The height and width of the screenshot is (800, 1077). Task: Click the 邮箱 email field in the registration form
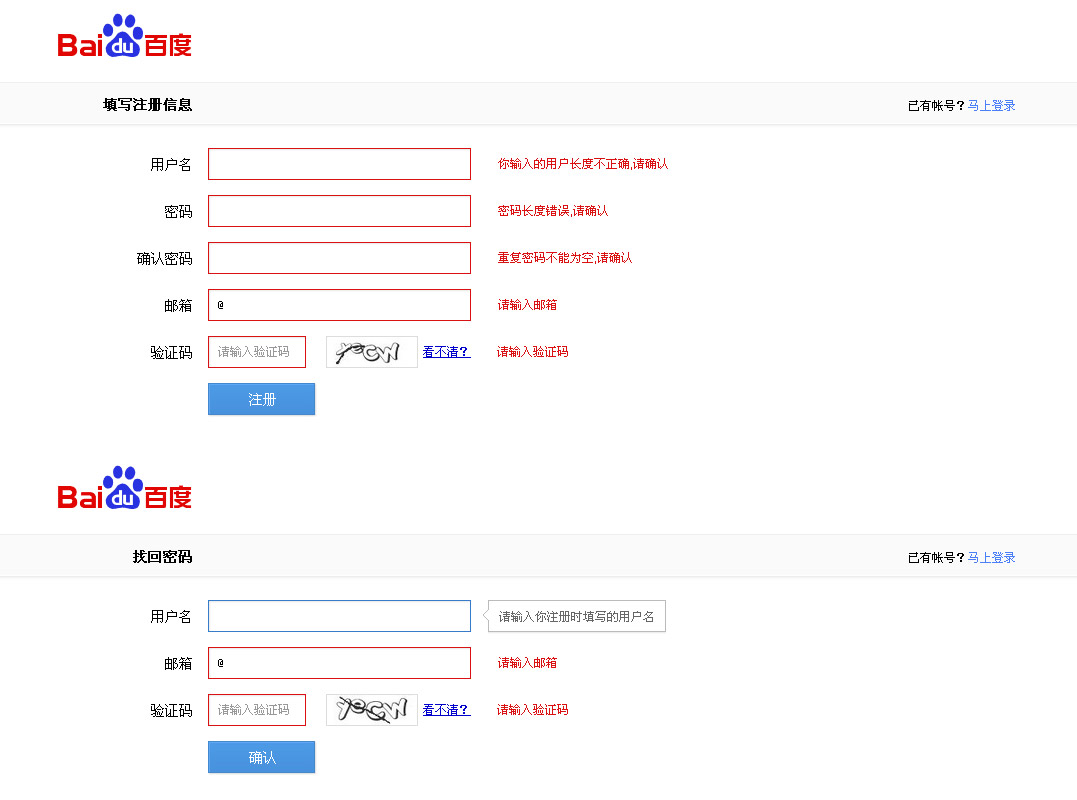pos(339,305)
